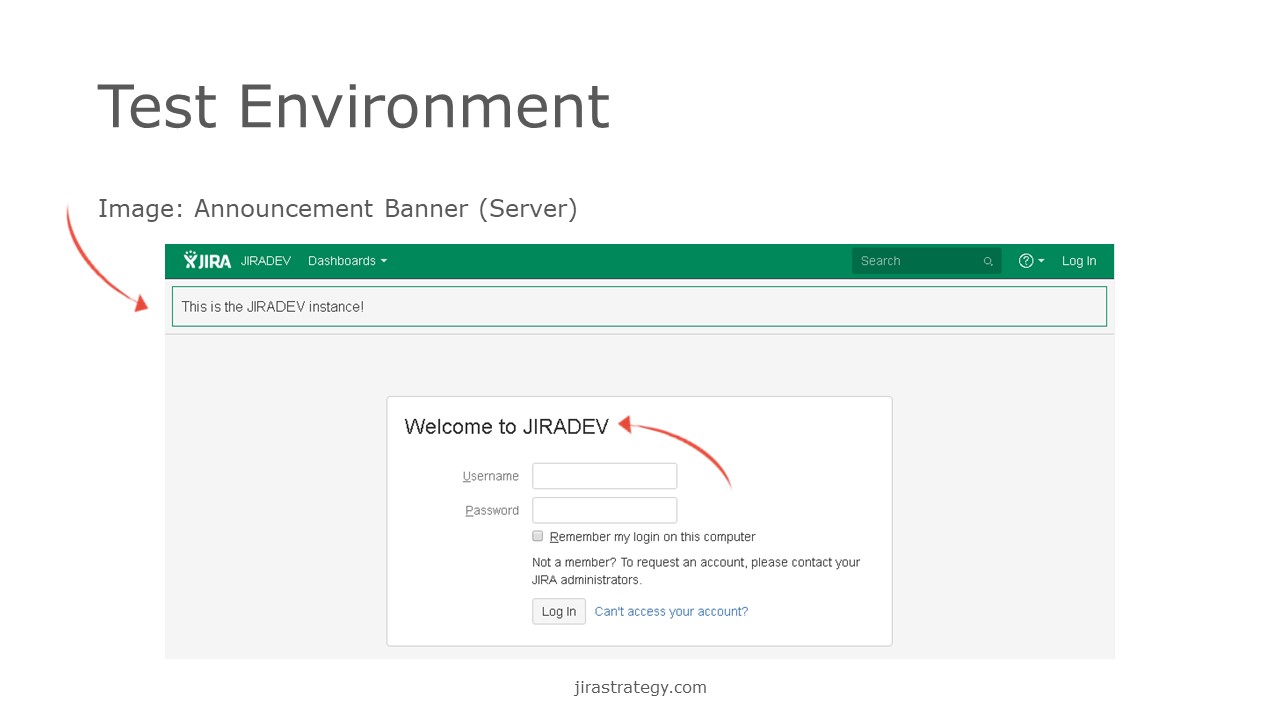Click the JIRADEV instance announcement text
Screen dimensions: 1280x720
273,307
